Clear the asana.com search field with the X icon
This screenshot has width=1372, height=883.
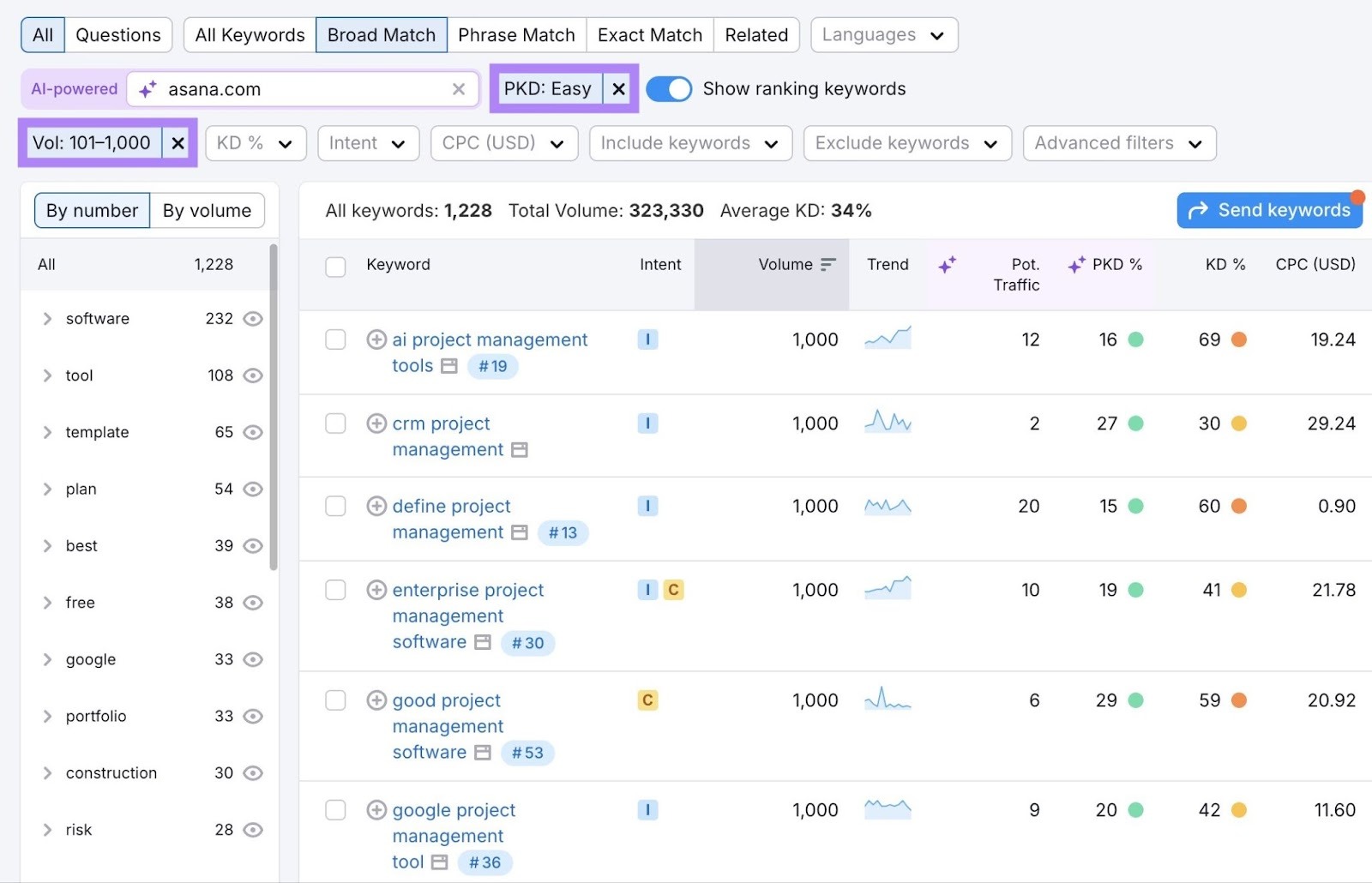click(460, 88)
